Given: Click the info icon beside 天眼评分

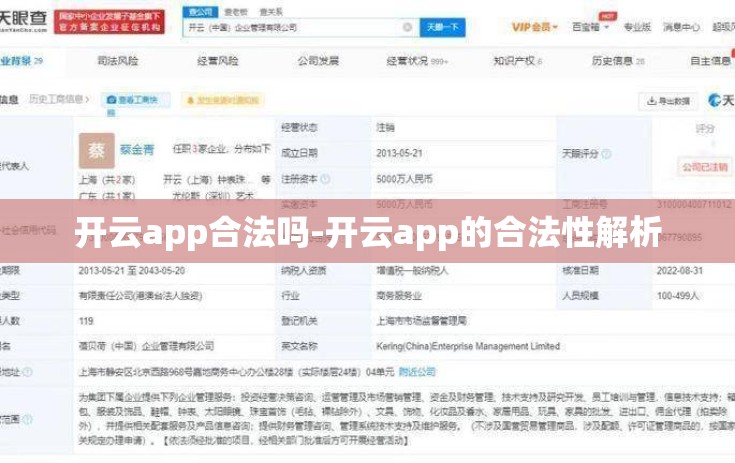Looking at the screenshot, I should pos(606,154).
